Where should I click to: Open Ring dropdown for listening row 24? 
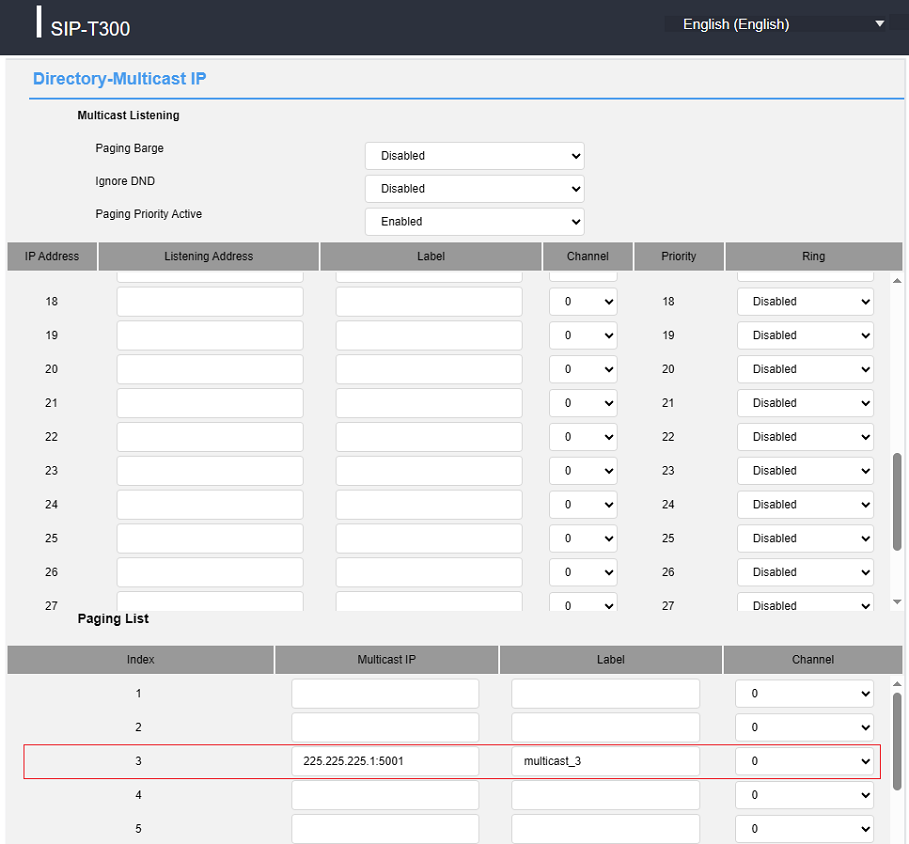tap(805, 504)
